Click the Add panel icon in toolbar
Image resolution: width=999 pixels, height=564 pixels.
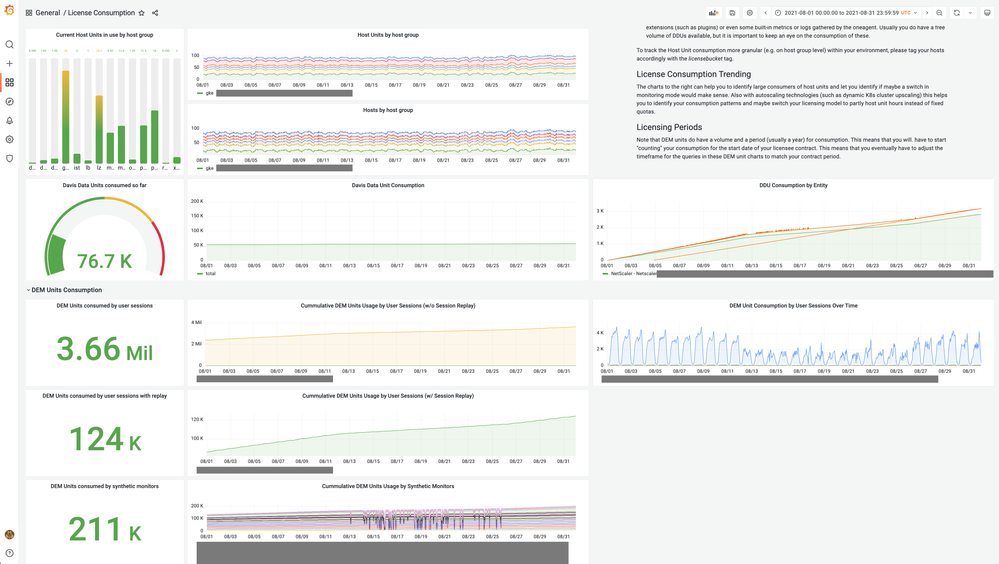(714, 13)
